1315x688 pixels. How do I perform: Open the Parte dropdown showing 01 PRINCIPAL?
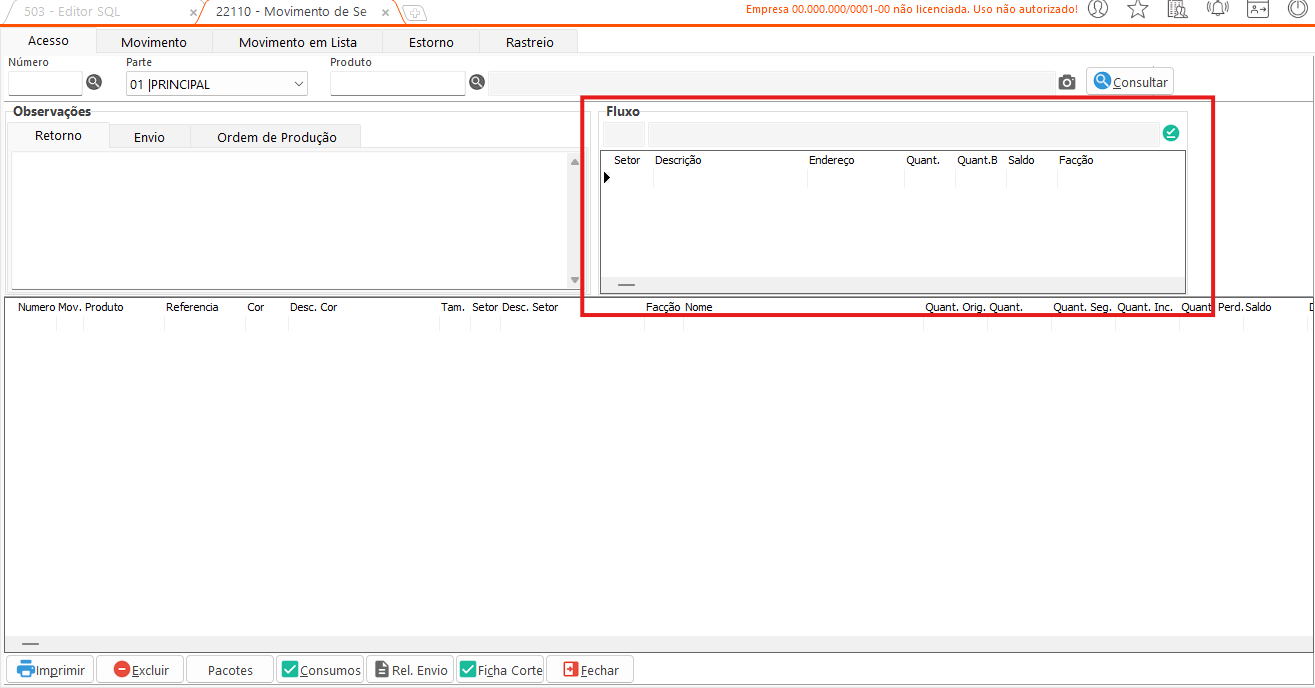coord(217,84)
